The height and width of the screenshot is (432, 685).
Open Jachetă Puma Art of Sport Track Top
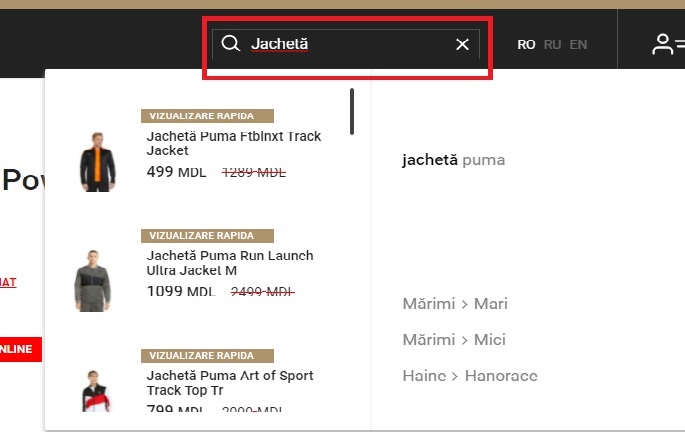(x=230, y=383)
